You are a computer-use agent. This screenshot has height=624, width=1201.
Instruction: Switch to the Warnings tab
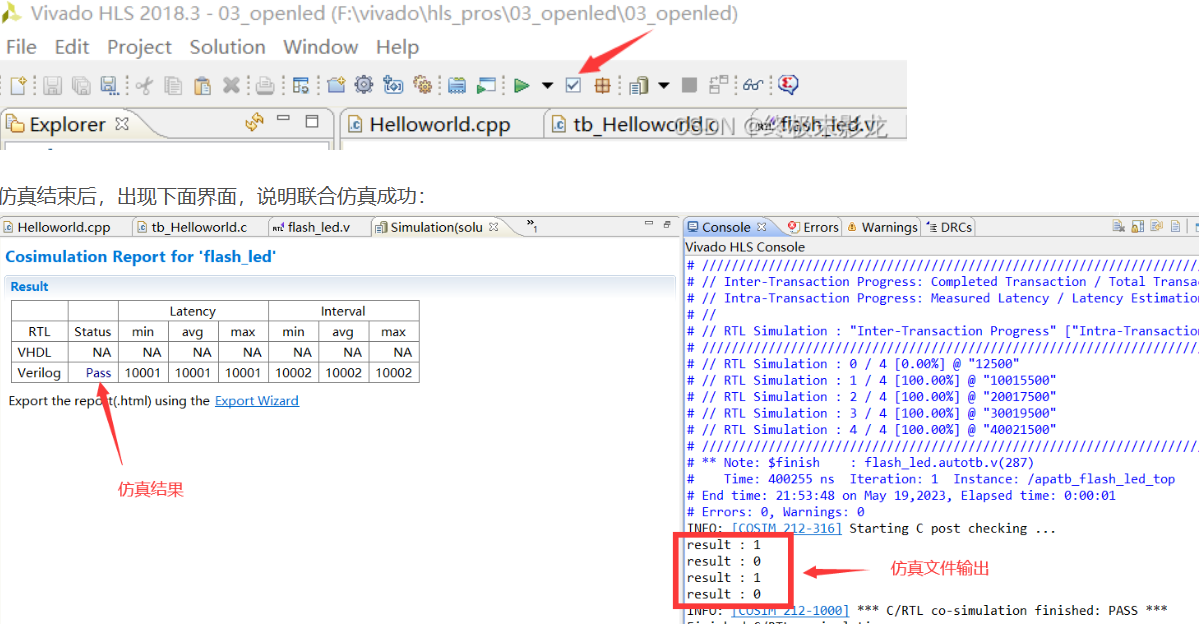tap(882, 227)
